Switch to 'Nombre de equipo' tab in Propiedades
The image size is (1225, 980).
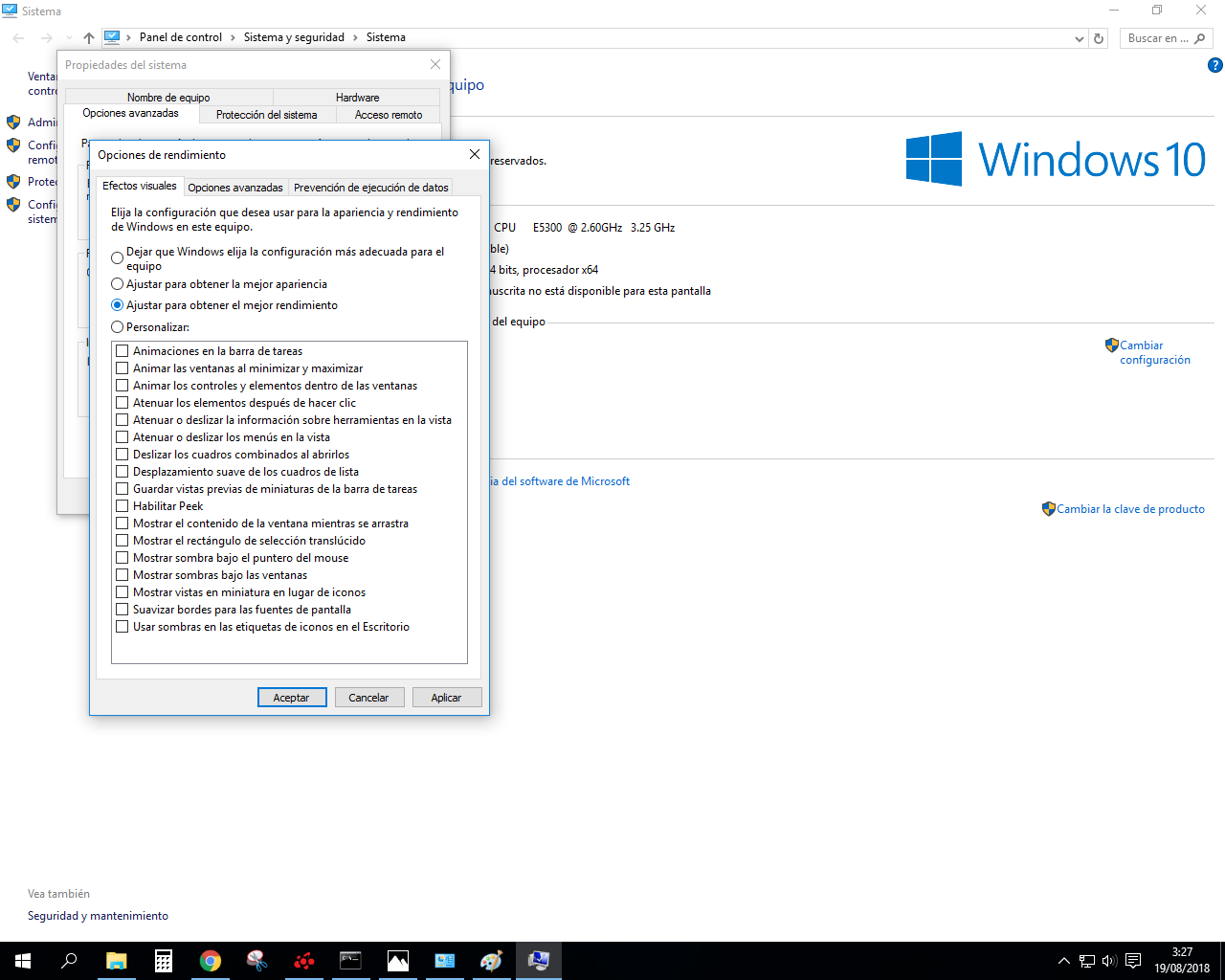coord(168,98)
